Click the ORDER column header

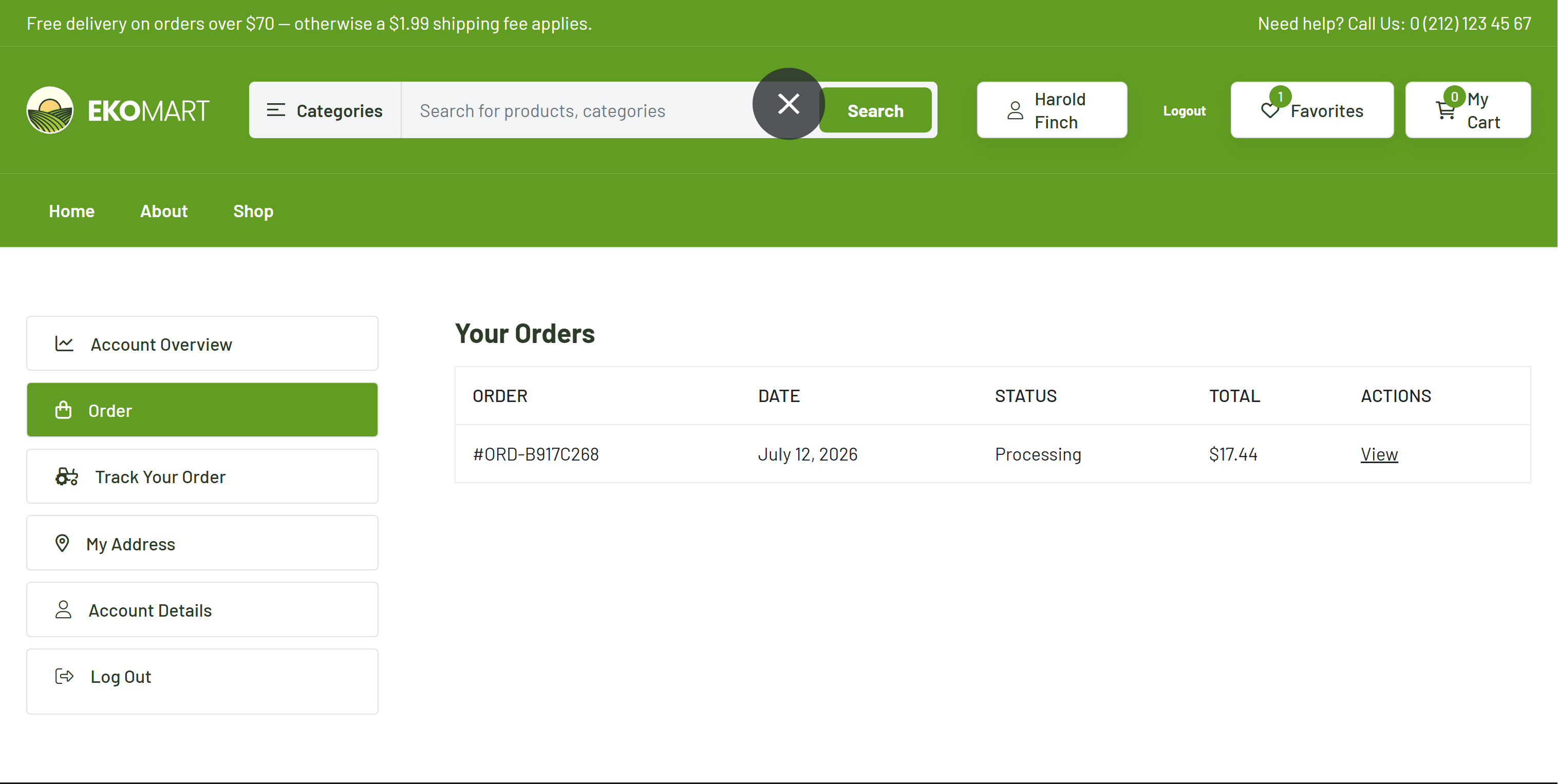coord(500,396)
